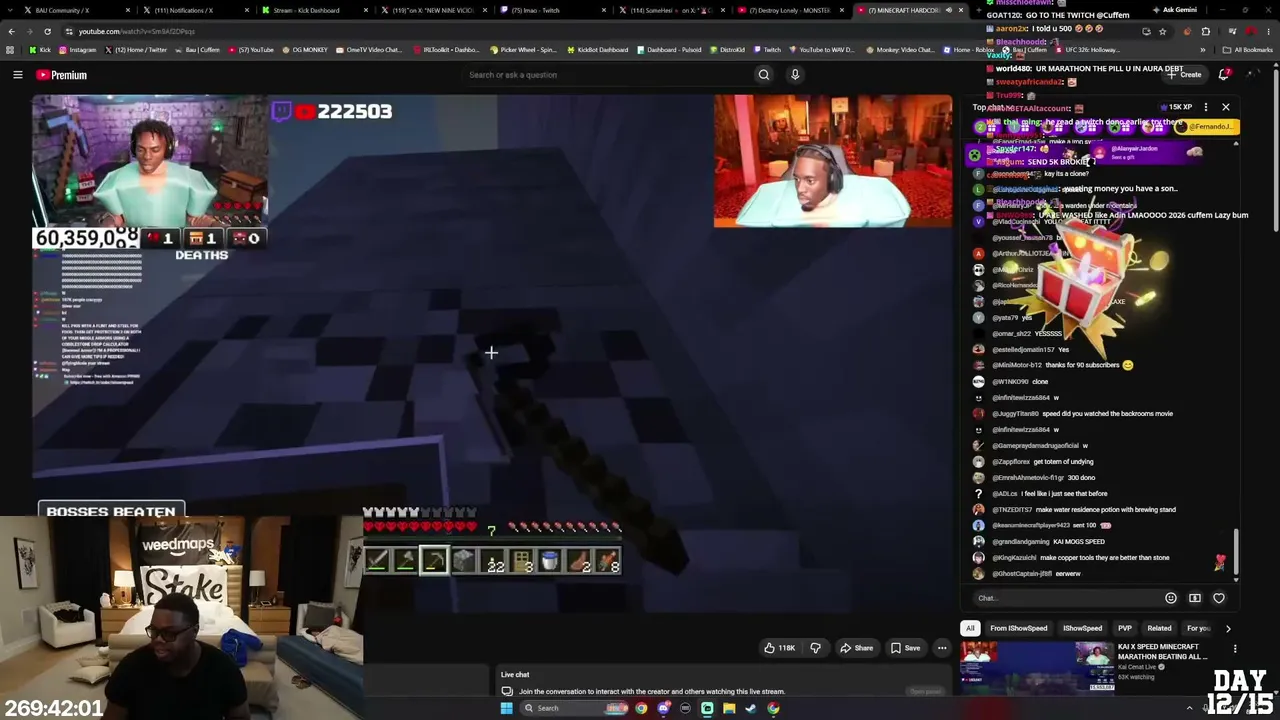This screenshot has height=720, width=1280.
Task: Open the Picker Wheel bookmark
Action: coord(523,50)
